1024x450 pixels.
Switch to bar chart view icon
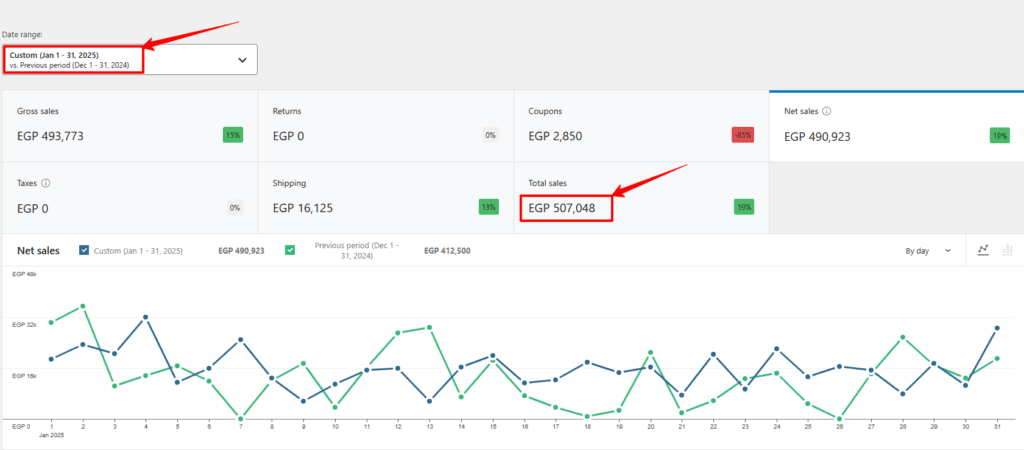1008,250
